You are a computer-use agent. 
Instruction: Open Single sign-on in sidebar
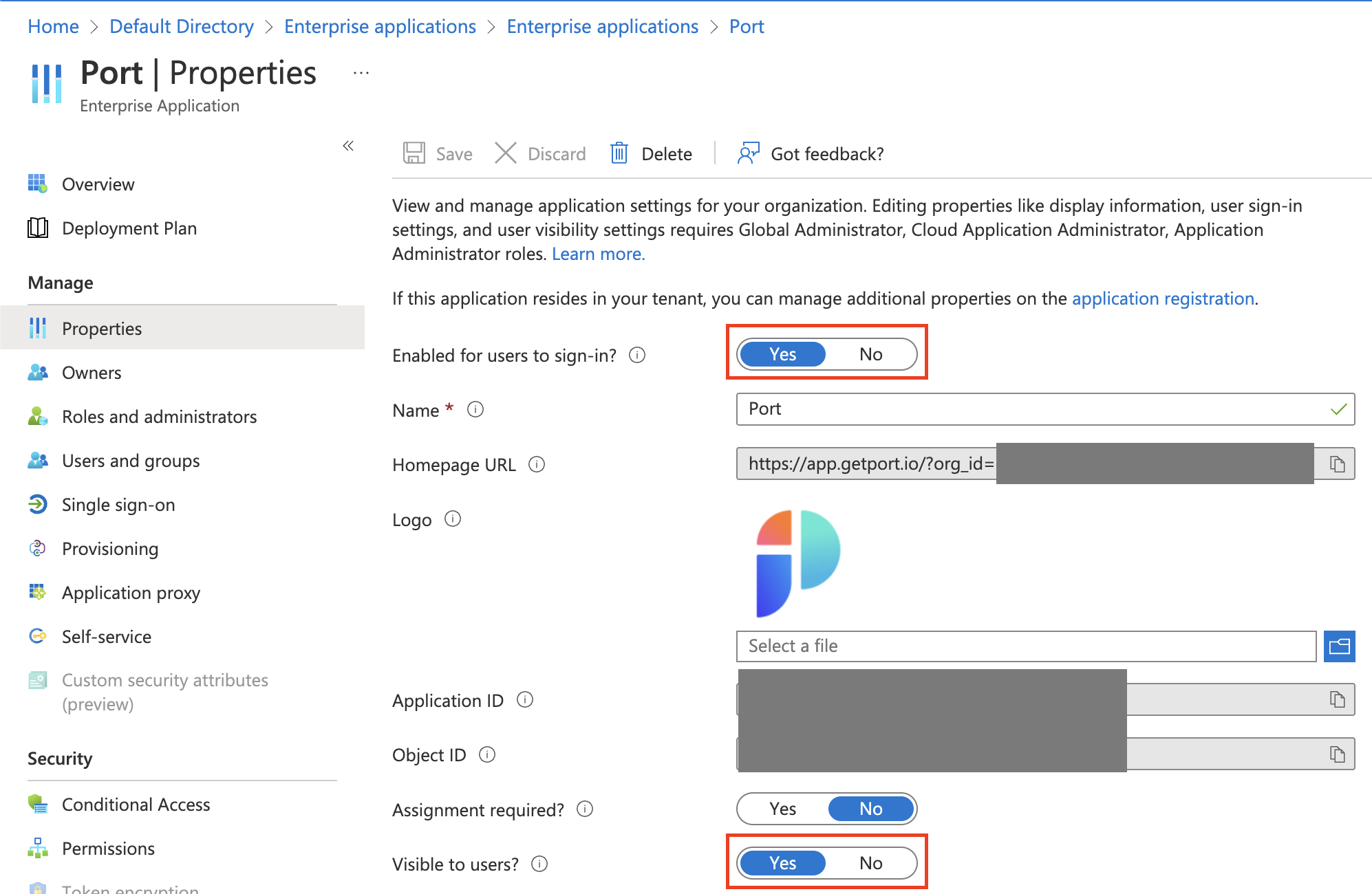click(x=118, y=505)
